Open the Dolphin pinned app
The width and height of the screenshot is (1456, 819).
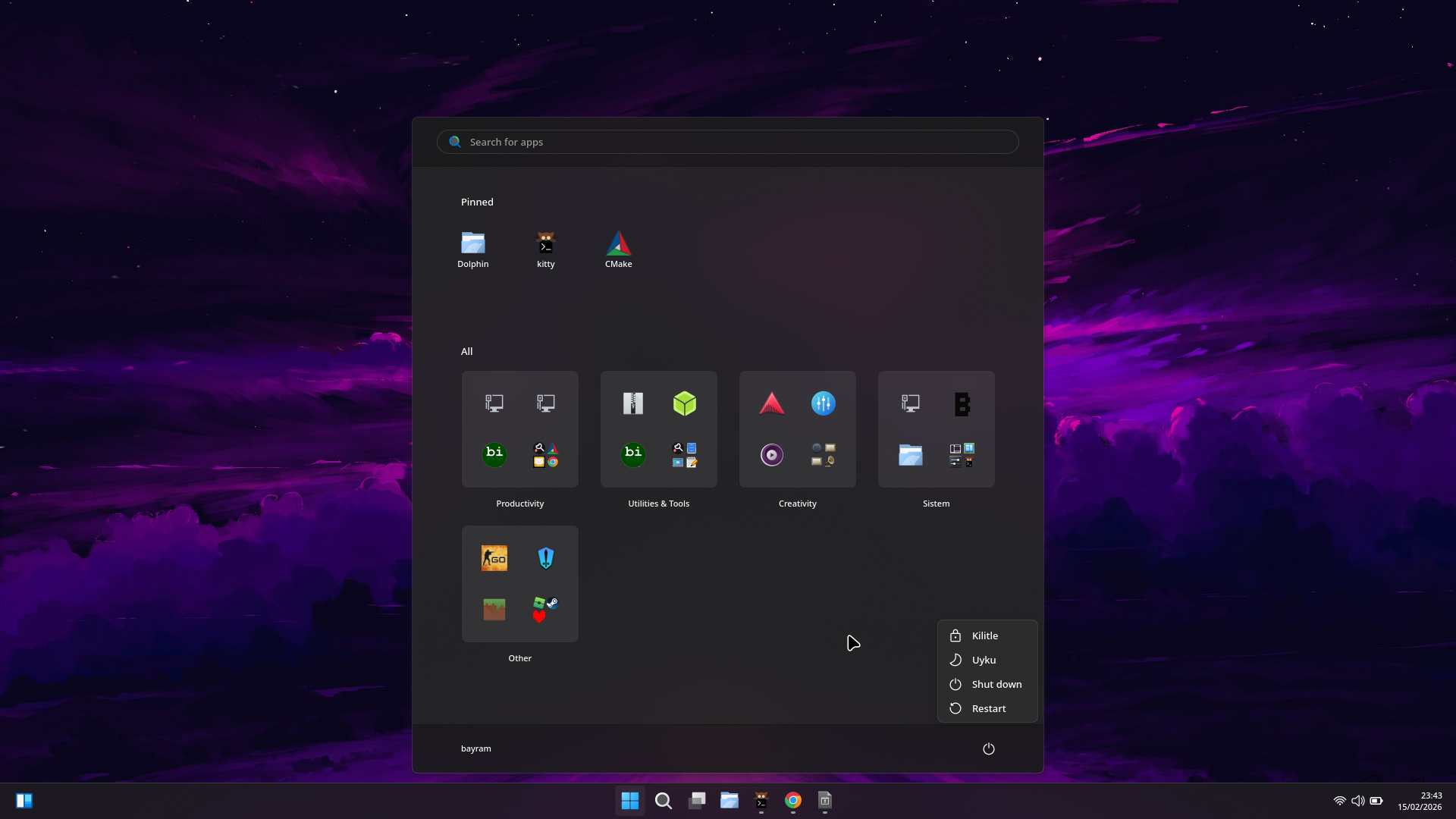pos(472,249)
